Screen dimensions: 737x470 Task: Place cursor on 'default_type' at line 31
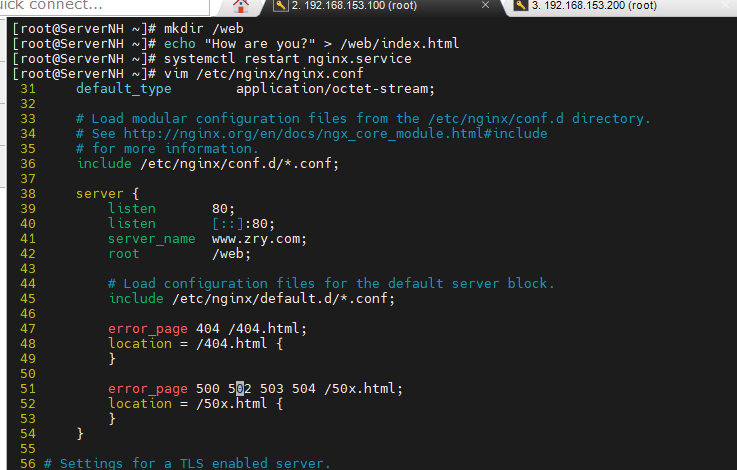tap(124, 89)
